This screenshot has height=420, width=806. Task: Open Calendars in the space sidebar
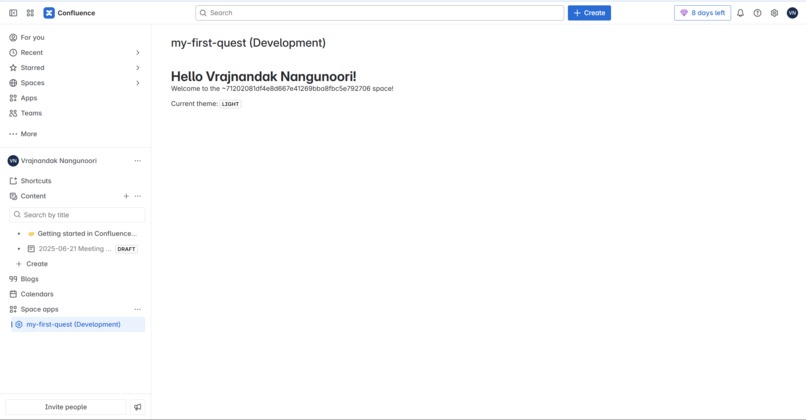(36, 294)
